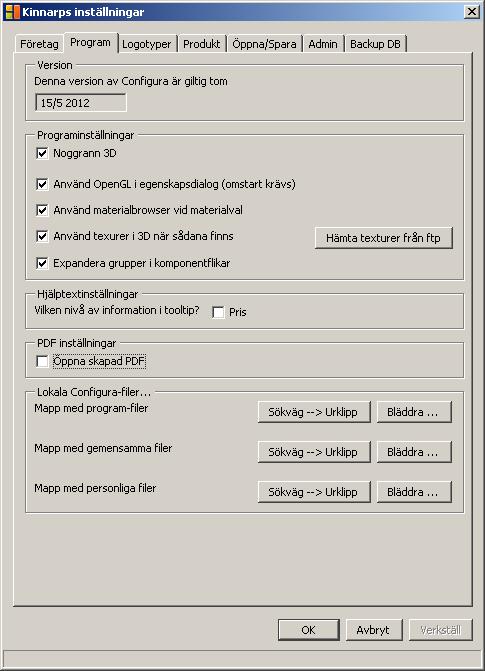Click the 'Hjälptextinställningar' group heading
This screenshot has width=485, height=671.
tap(88, 294)
